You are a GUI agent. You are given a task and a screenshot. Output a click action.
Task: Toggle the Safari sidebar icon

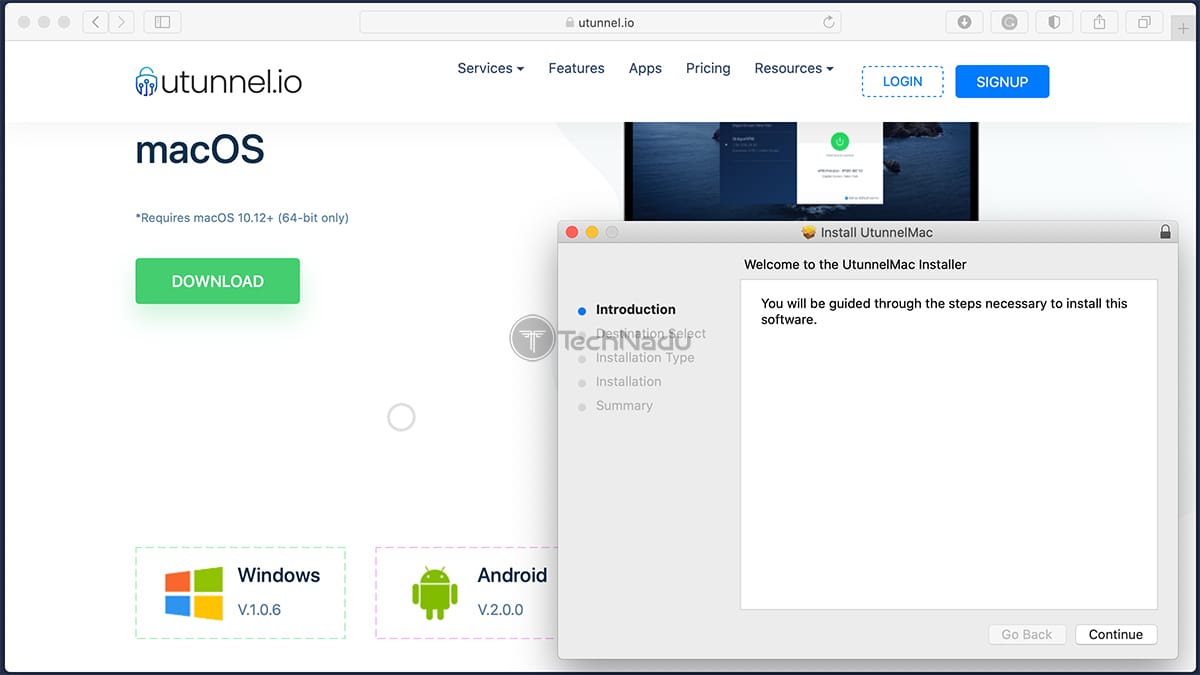[x=162, y=21]
